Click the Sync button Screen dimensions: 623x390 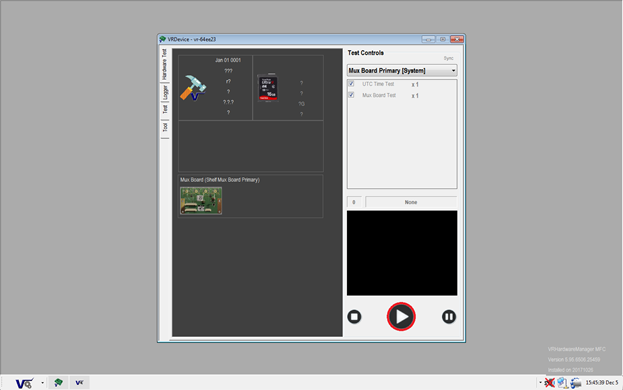pyautogui.click(x=448, y=58)
